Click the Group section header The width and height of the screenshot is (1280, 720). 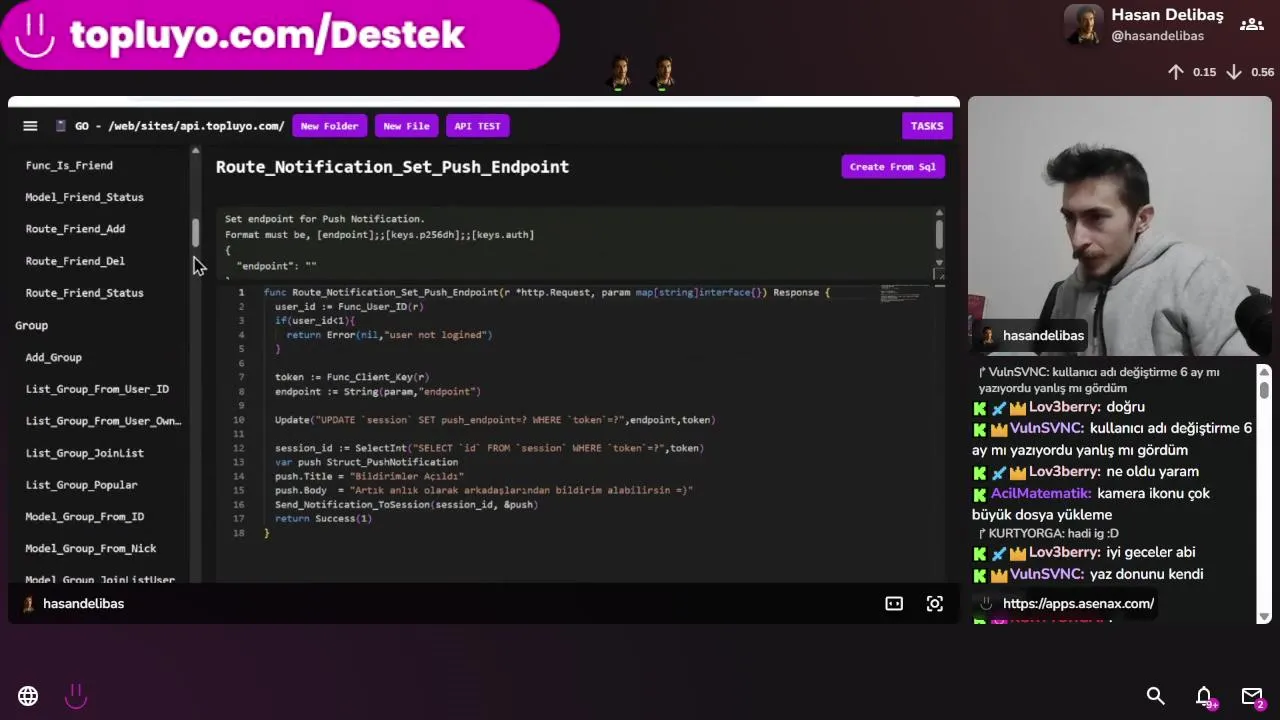pos(31,325)
